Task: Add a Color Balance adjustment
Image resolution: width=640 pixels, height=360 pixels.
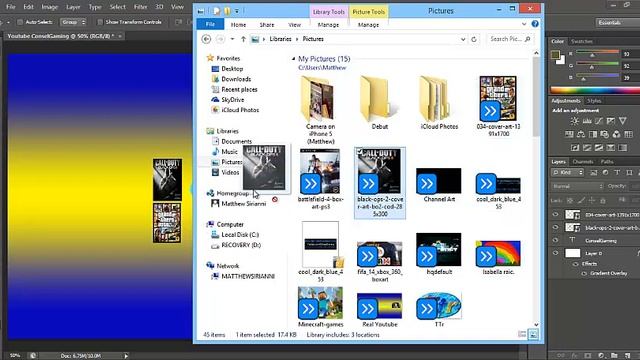Action: click(581, 134)
